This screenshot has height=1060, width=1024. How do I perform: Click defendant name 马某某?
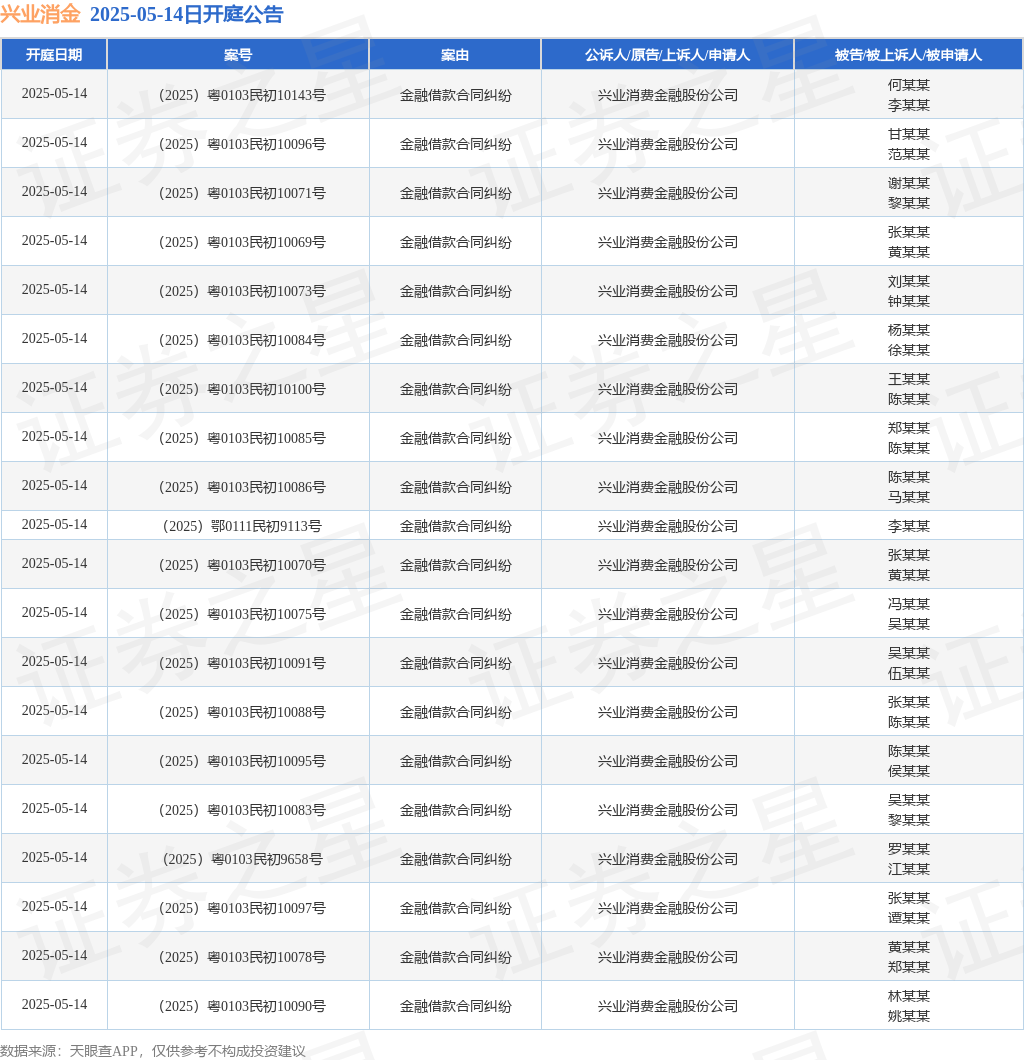[908, 498]
